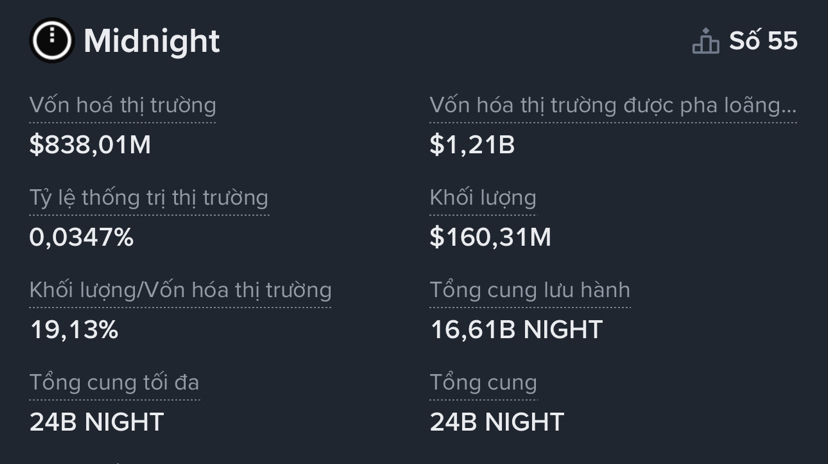Select the 24B NIGHT total supply value

pos(497,422)
